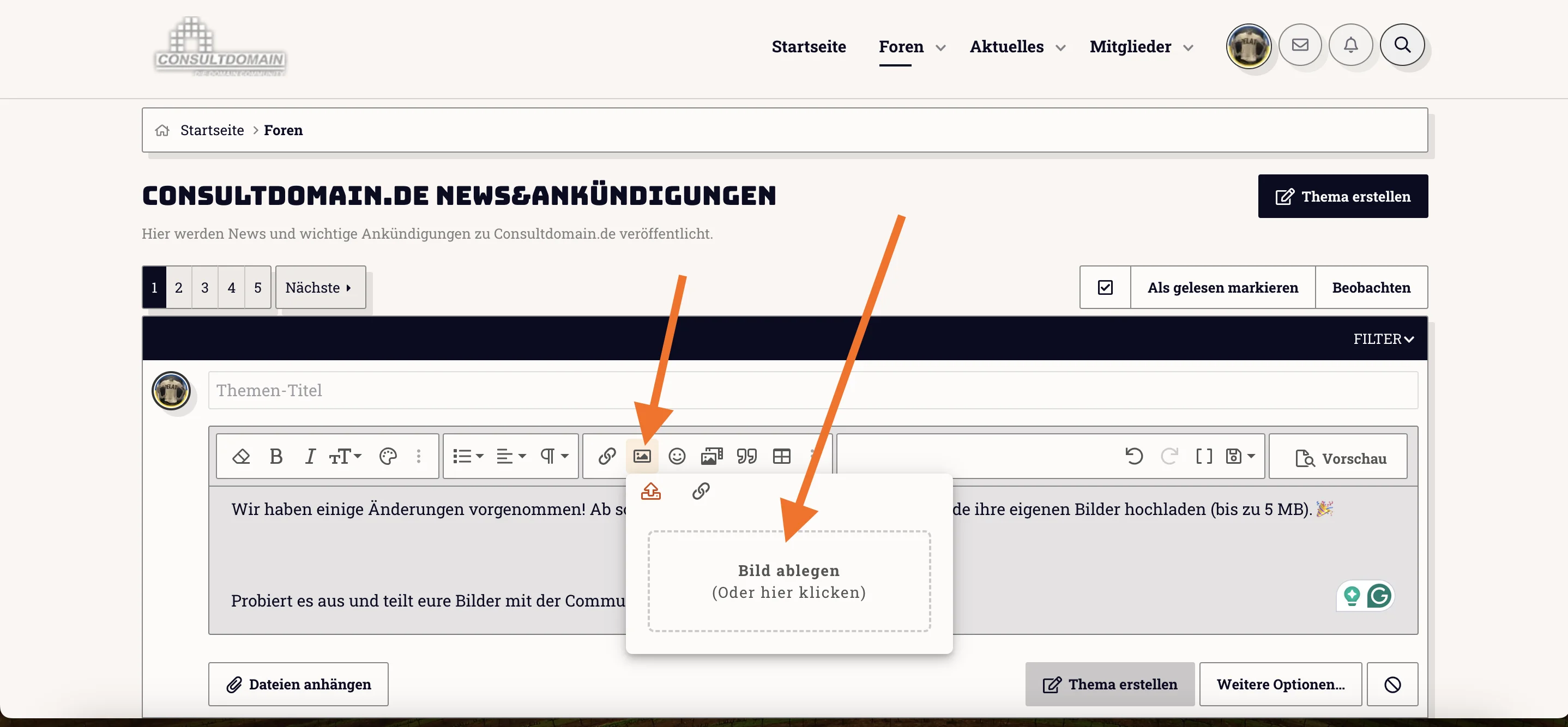The width and height of the screenshot is (1568, 727).
Task: Select the upload image tab in popup
Action: (650, 491)
